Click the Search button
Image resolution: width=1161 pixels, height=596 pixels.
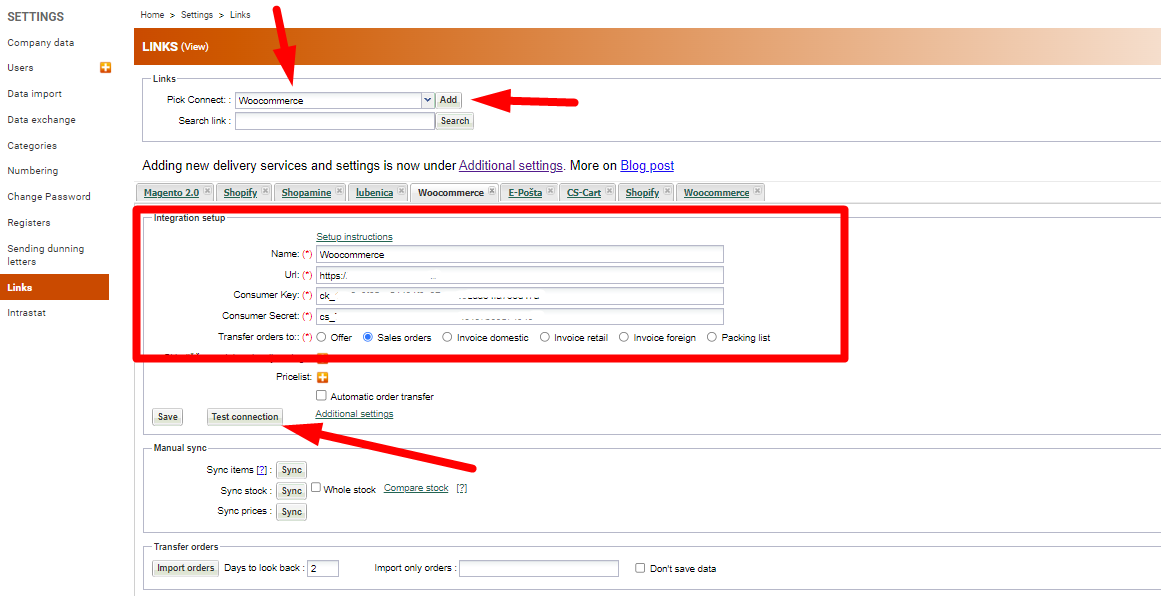(x=455, y=121)
